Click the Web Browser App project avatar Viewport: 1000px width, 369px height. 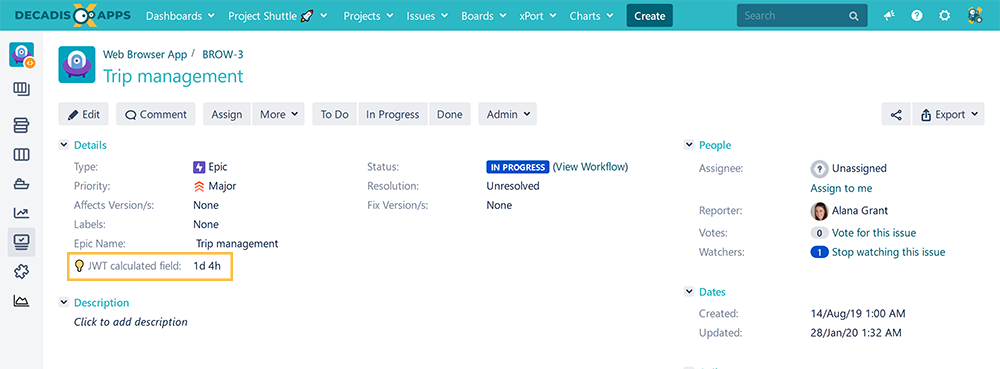click(77, 64)
